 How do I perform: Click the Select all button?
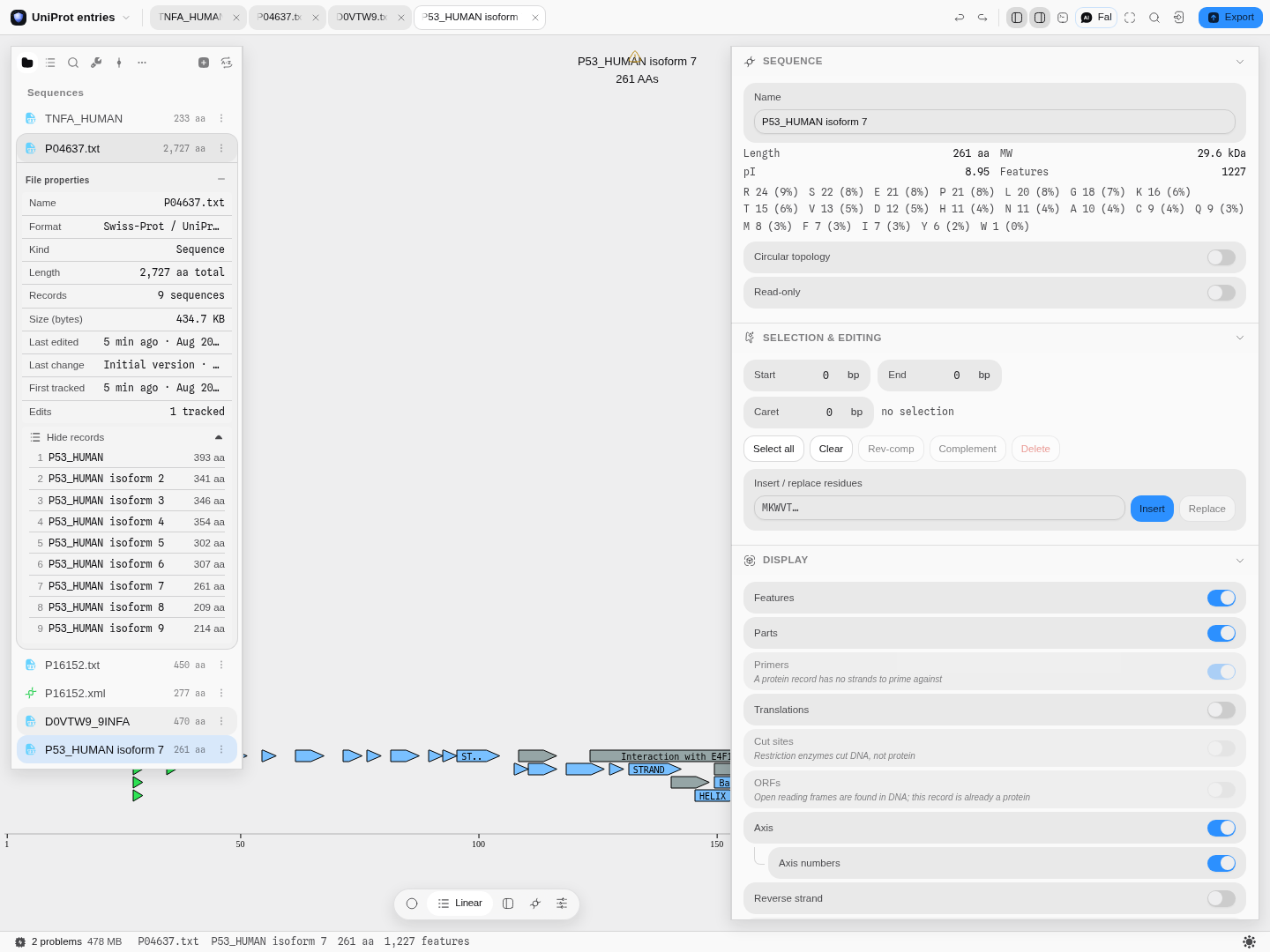(x=773, y=449)
